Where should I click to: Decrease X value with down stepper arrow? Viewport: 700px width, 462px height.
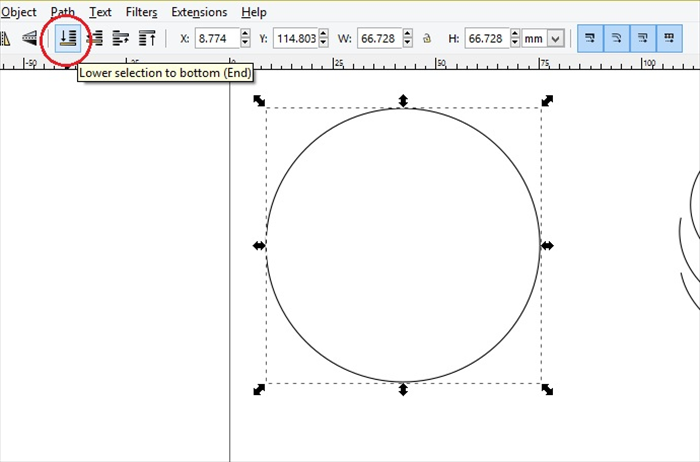[245, 43]
